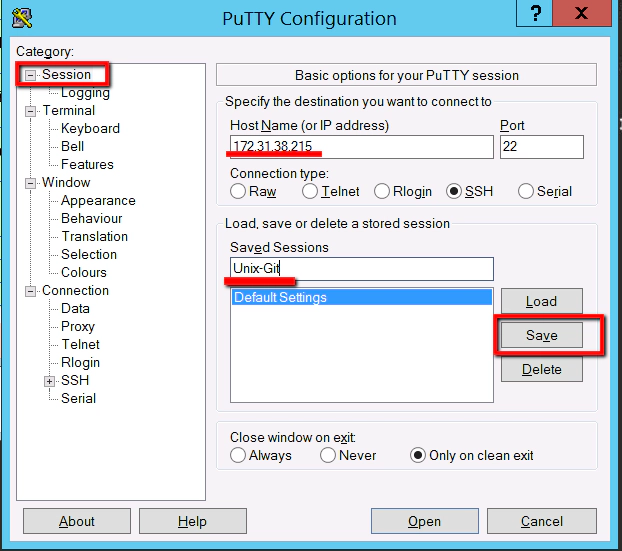
Task: Open the Rlogin category in the tree
Action: pos(81,363)
